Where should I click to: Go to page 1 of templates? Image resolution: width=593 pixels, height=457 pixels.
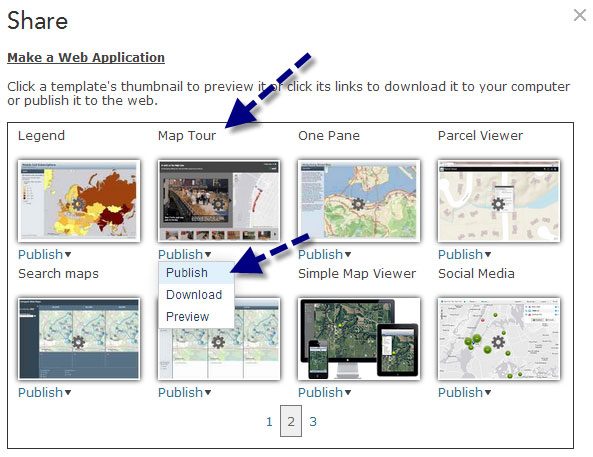[x=269, y=421]
